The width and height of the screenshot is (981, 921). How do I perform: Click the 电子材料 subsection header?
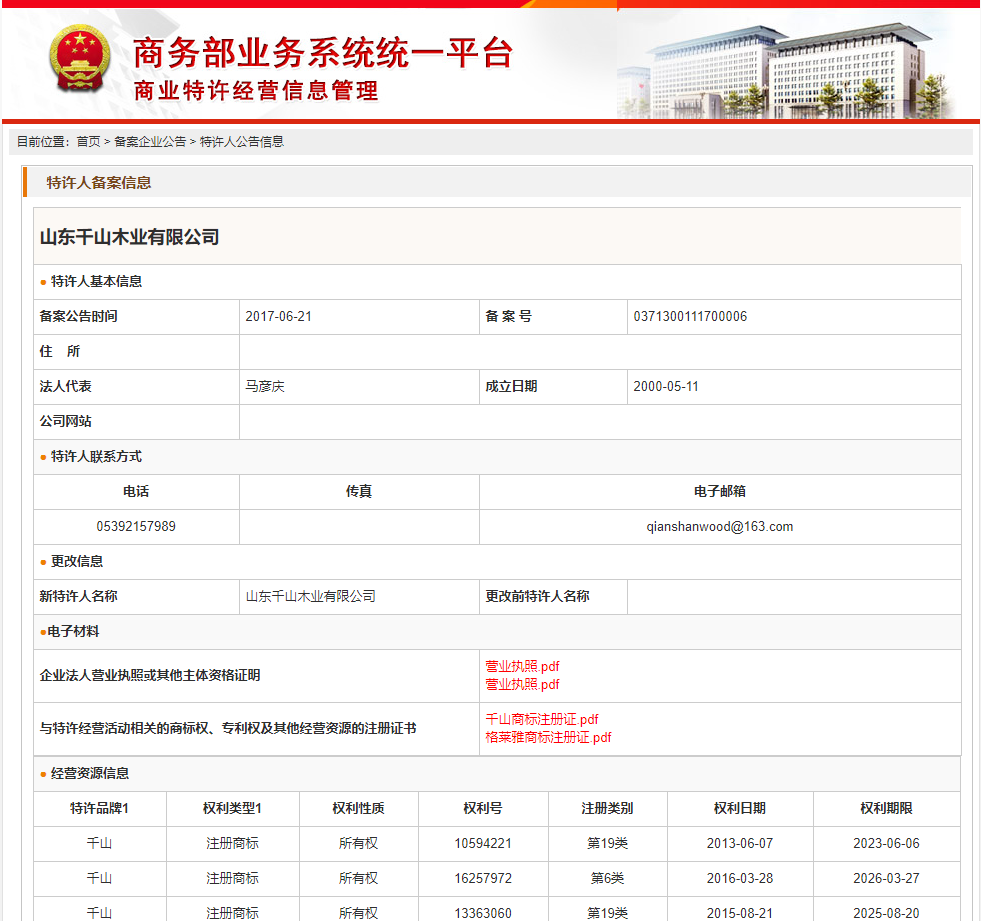tap(73, 631)
